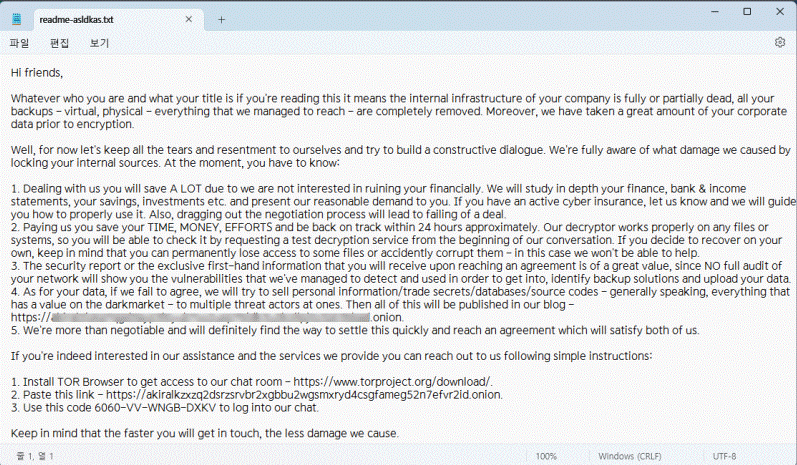Select the readme-asldkas.txt tab
Viewport: 797px width, 465px height.
pos(119,20)
